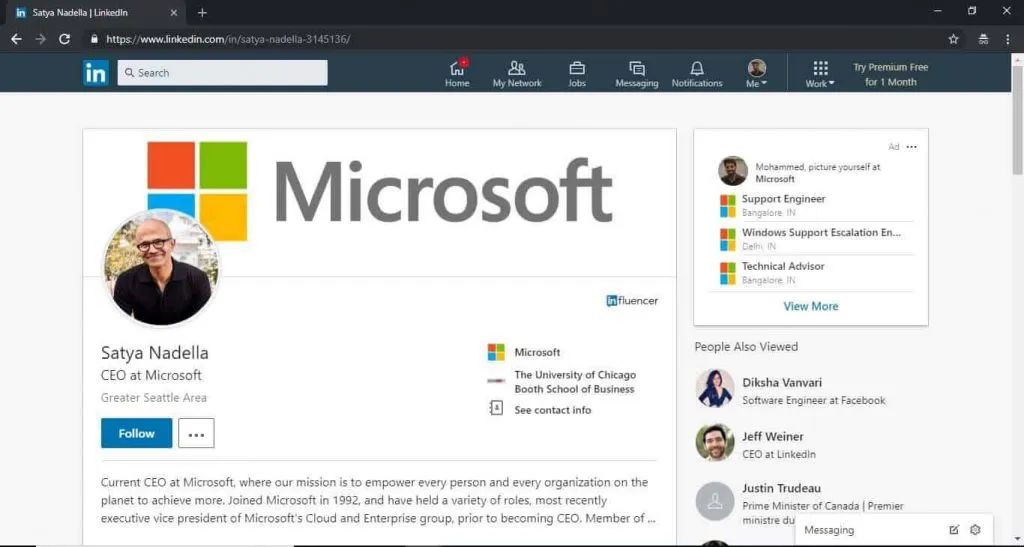Click the address bar URL

point(228,39)
